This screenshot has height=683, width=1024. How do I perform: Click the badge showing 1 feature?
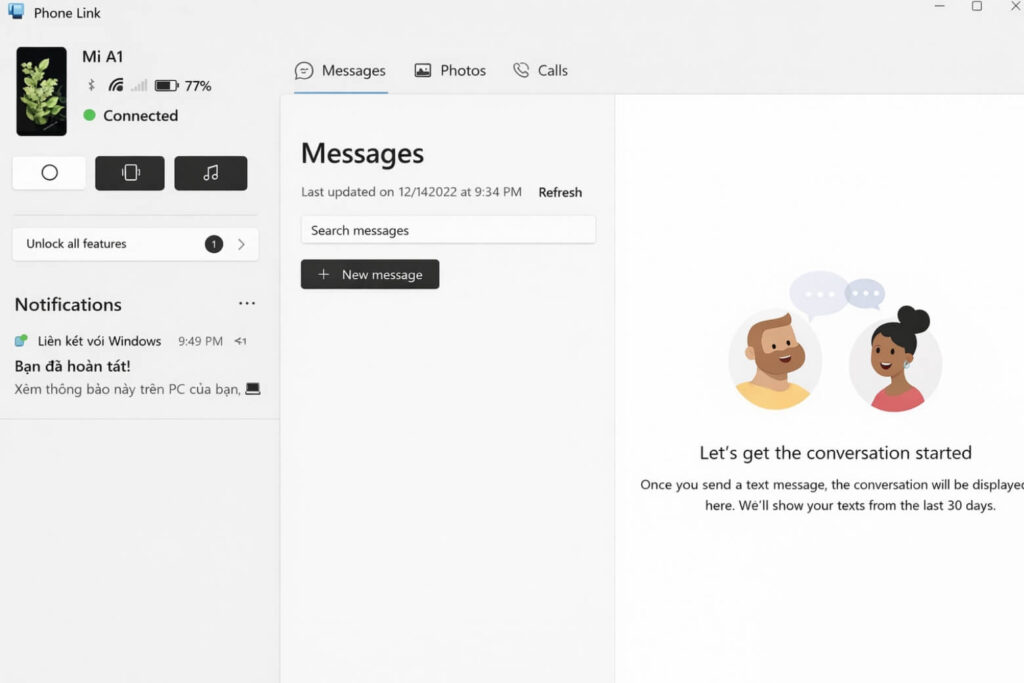(213, 244)
